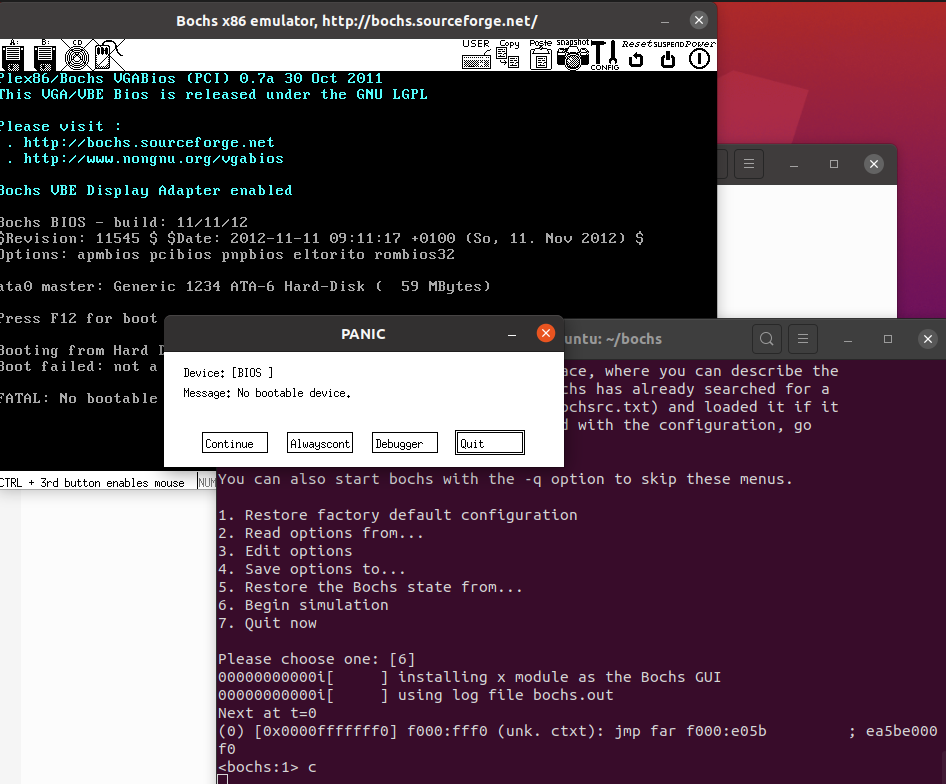Viewport: 946px width, 784px height.
Task: Click the '<bochs:1> c' prompt line
Action: click(x=267, y=767)
